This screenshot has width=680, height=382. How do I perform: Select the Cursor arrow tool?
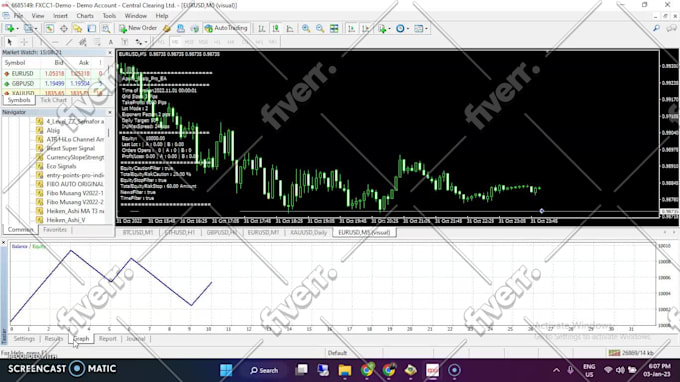click(x=10, y=42)
